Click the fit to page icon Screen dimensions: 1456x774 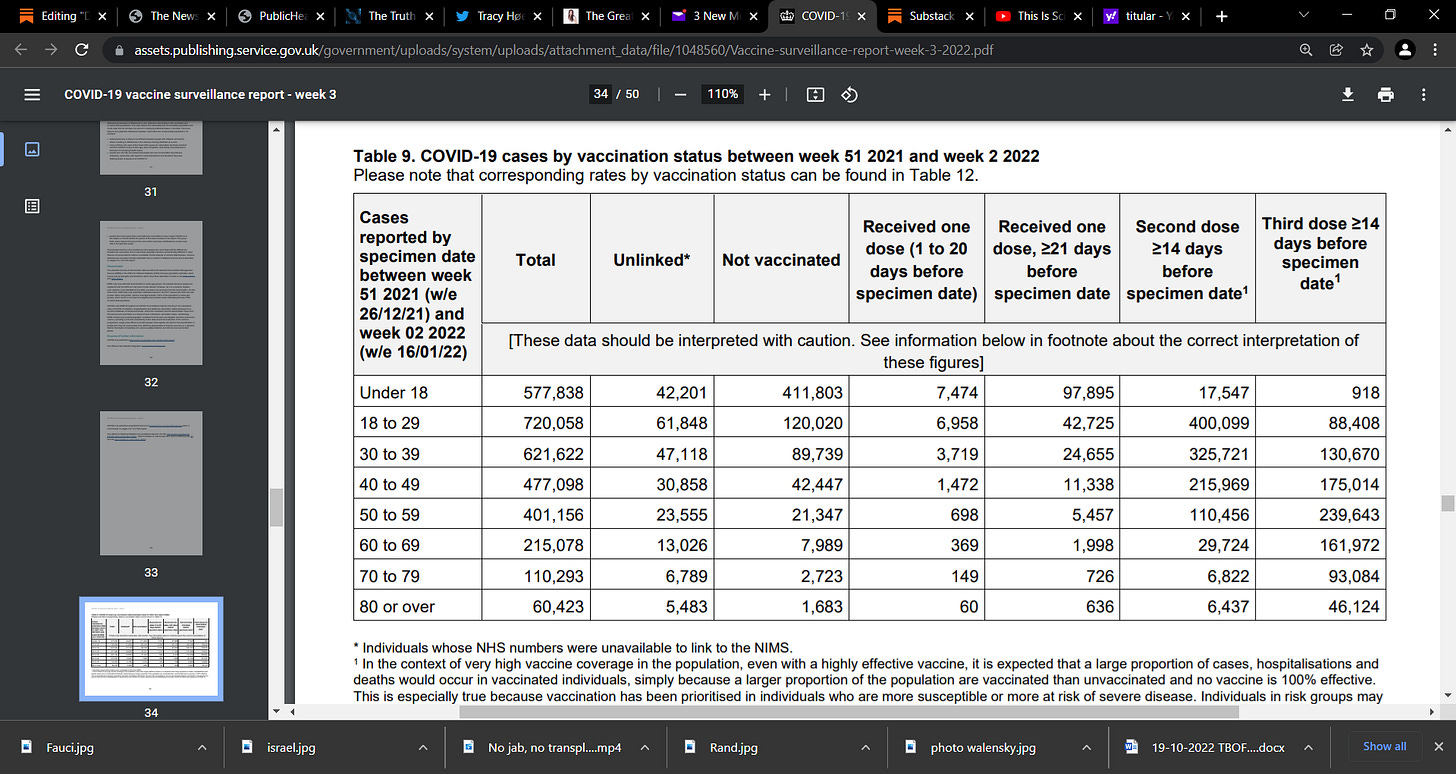[815, 94]
